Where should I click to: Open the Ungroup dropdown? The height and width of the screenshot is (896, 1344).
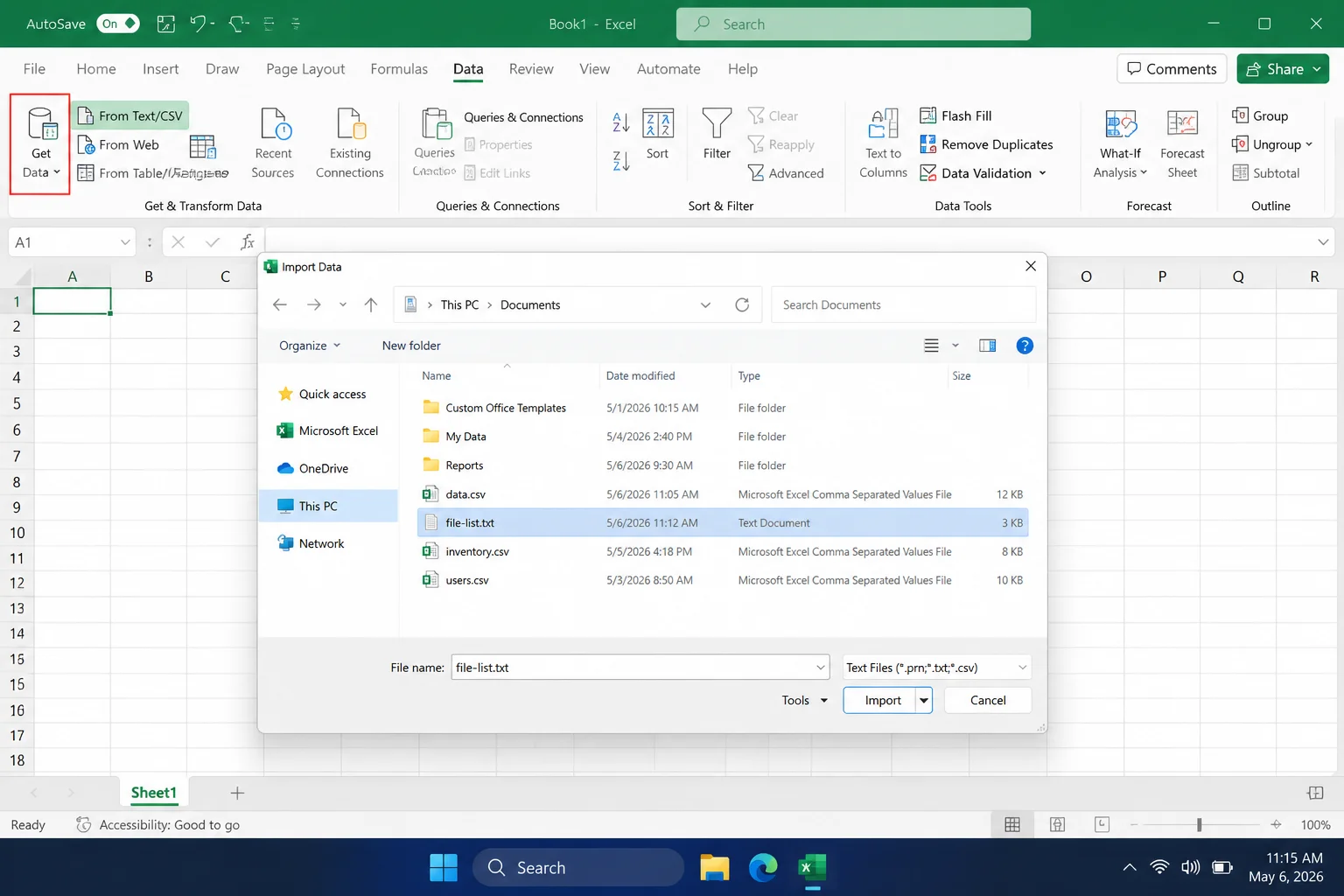click(1309, 144)
